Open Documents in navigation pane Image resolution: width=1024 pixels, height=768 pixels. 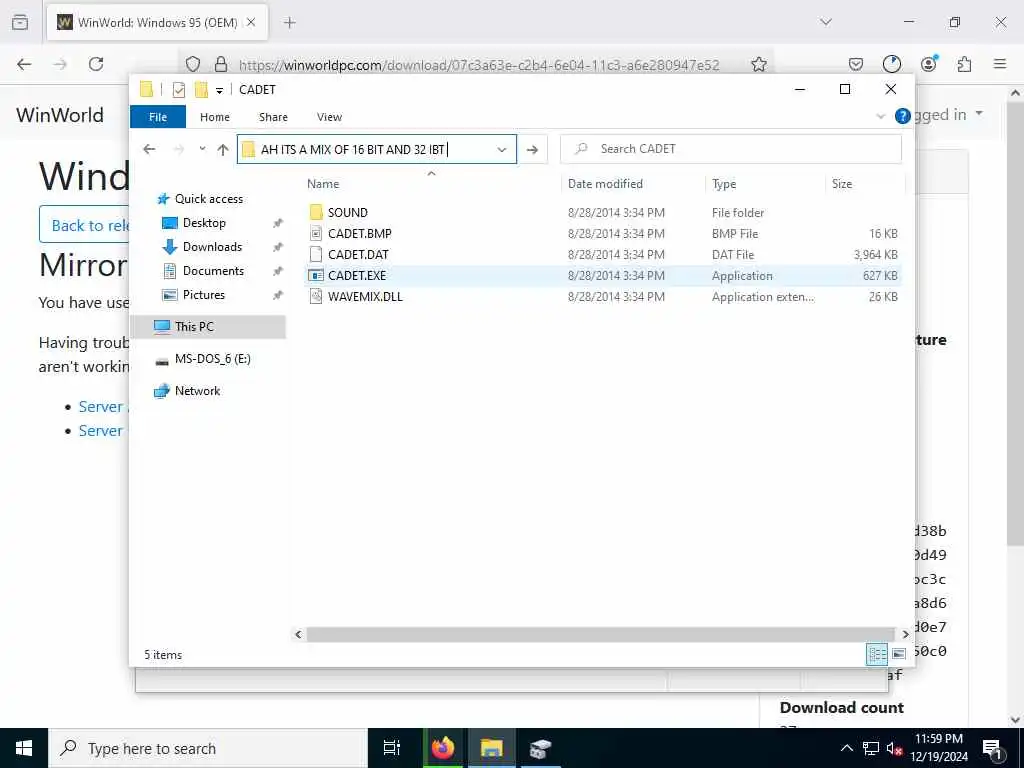[x=213, y=270]
